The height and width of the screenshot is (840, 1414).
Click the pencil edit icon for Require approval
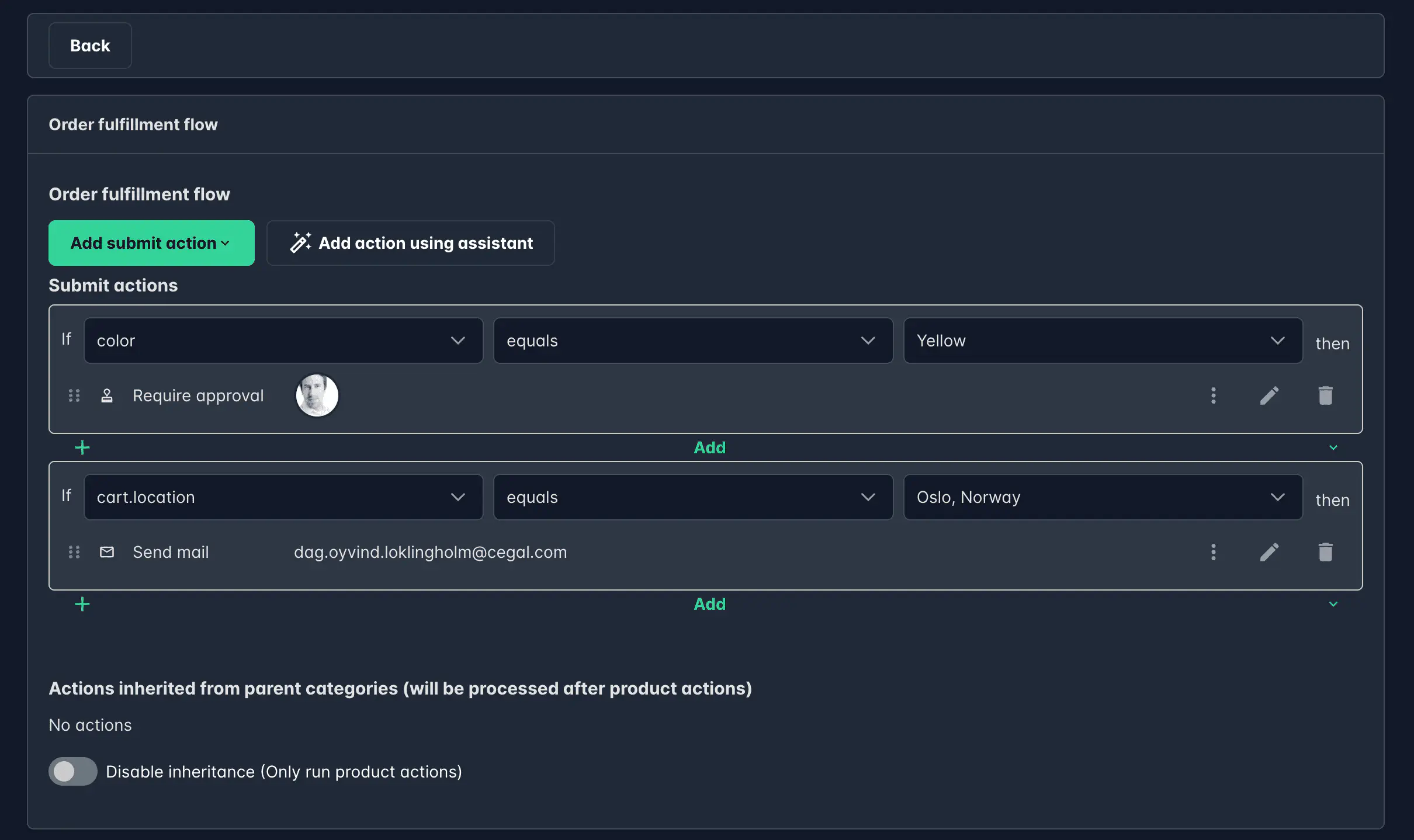(1269, 395)
